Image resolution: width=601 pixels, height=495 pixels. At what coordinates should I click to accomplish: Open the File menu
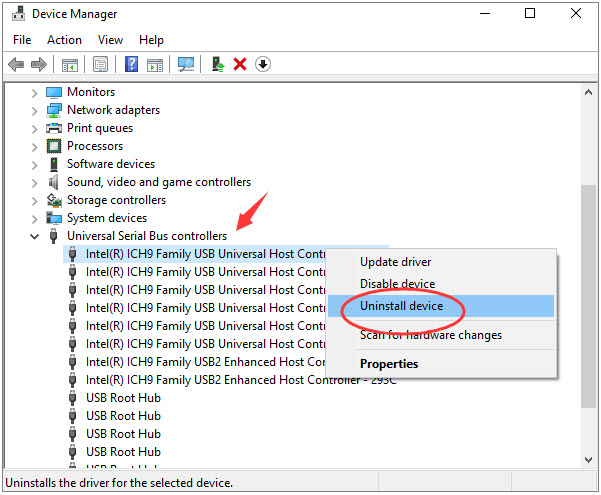(x=22, y=40)
